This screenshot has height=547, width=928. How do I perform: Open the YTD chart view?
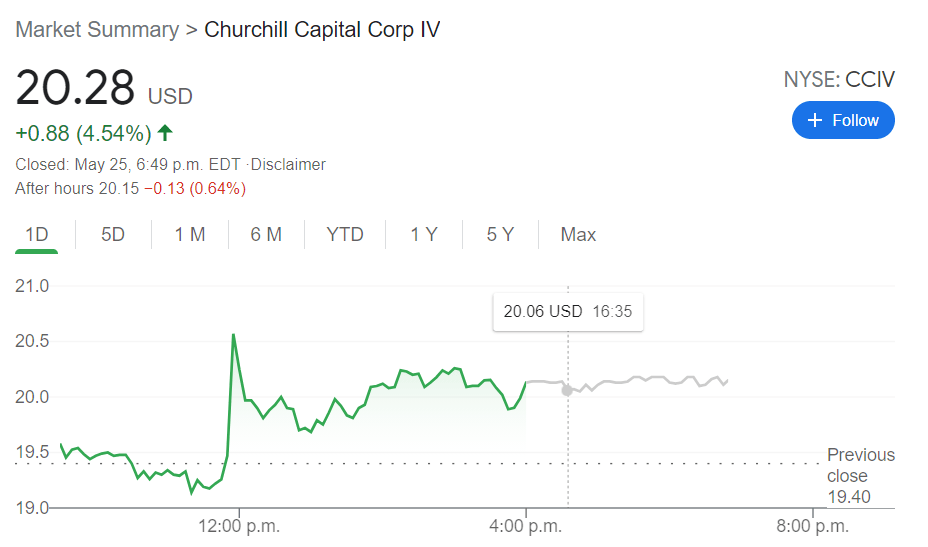pos(345,235)
